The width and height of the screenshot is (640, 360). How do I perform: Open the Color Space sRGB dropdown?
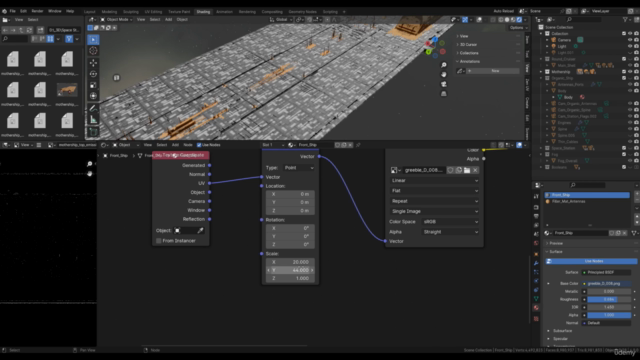tap(450, 222)
